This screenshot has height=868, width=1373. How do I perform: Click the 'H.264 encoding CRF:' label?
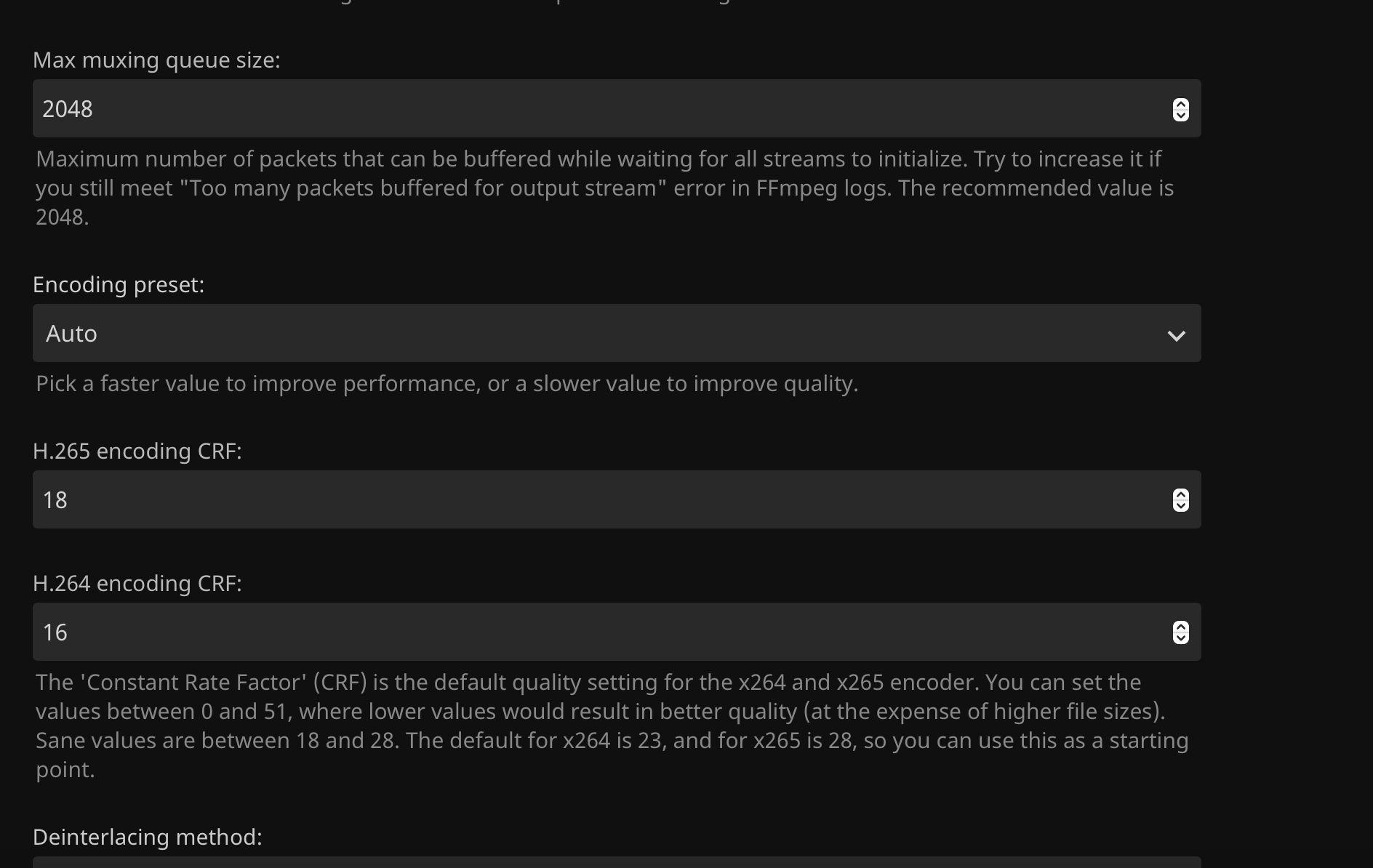[137, 583]
